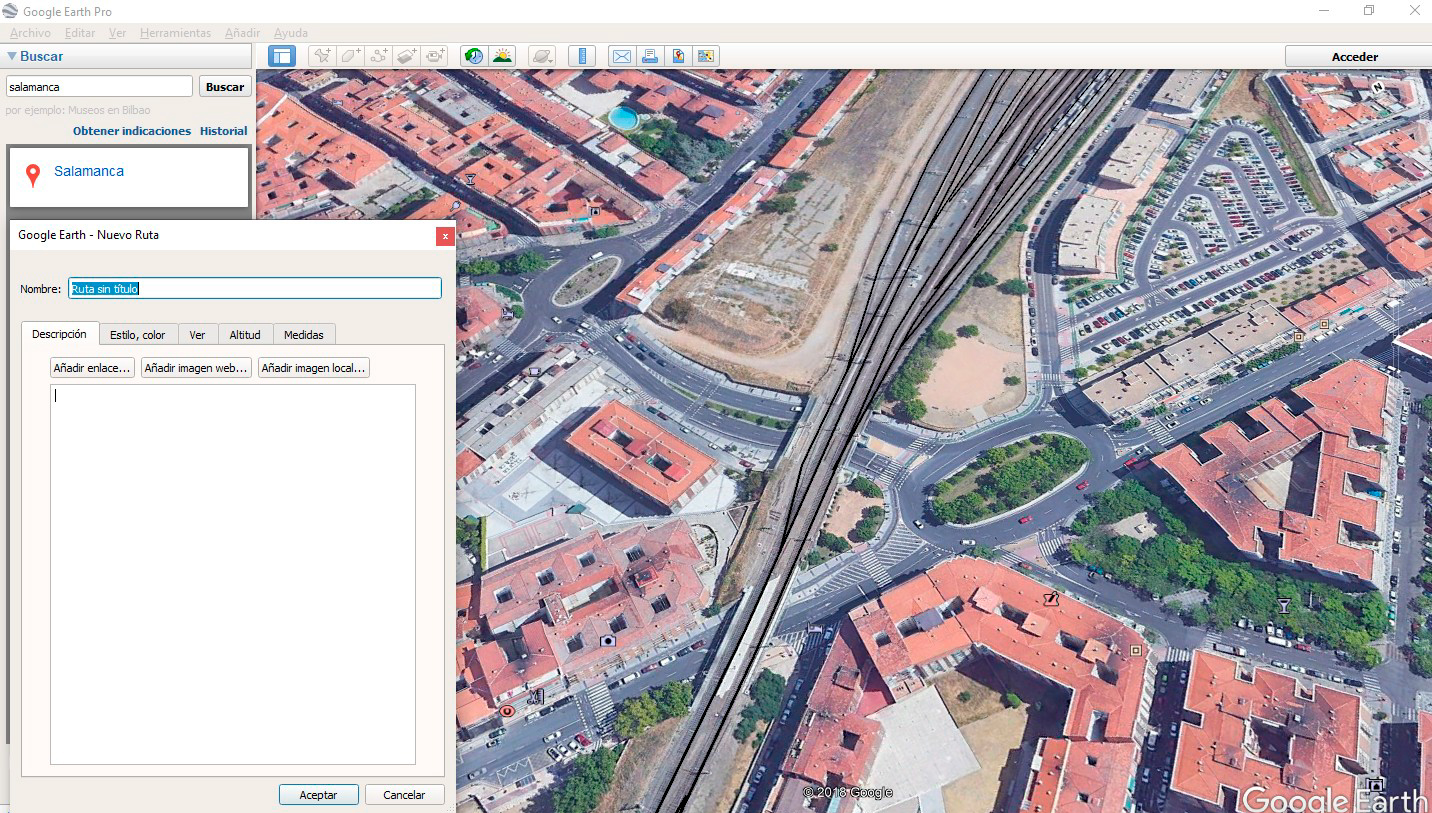Select the ruler measurement tool

(x=581, y=56)
